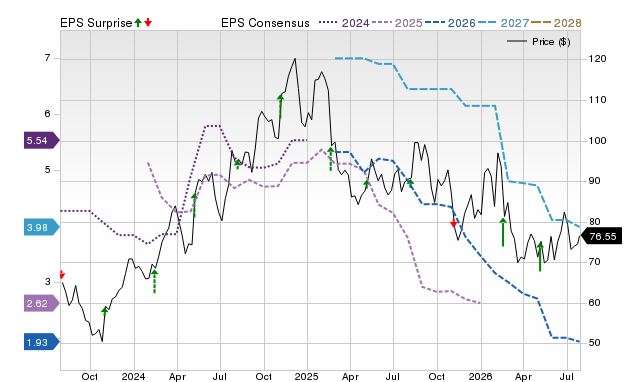Viewport: 640px width, 382px height.
Task: Click the 2028 brown legend entry
Action: [556, 23]
